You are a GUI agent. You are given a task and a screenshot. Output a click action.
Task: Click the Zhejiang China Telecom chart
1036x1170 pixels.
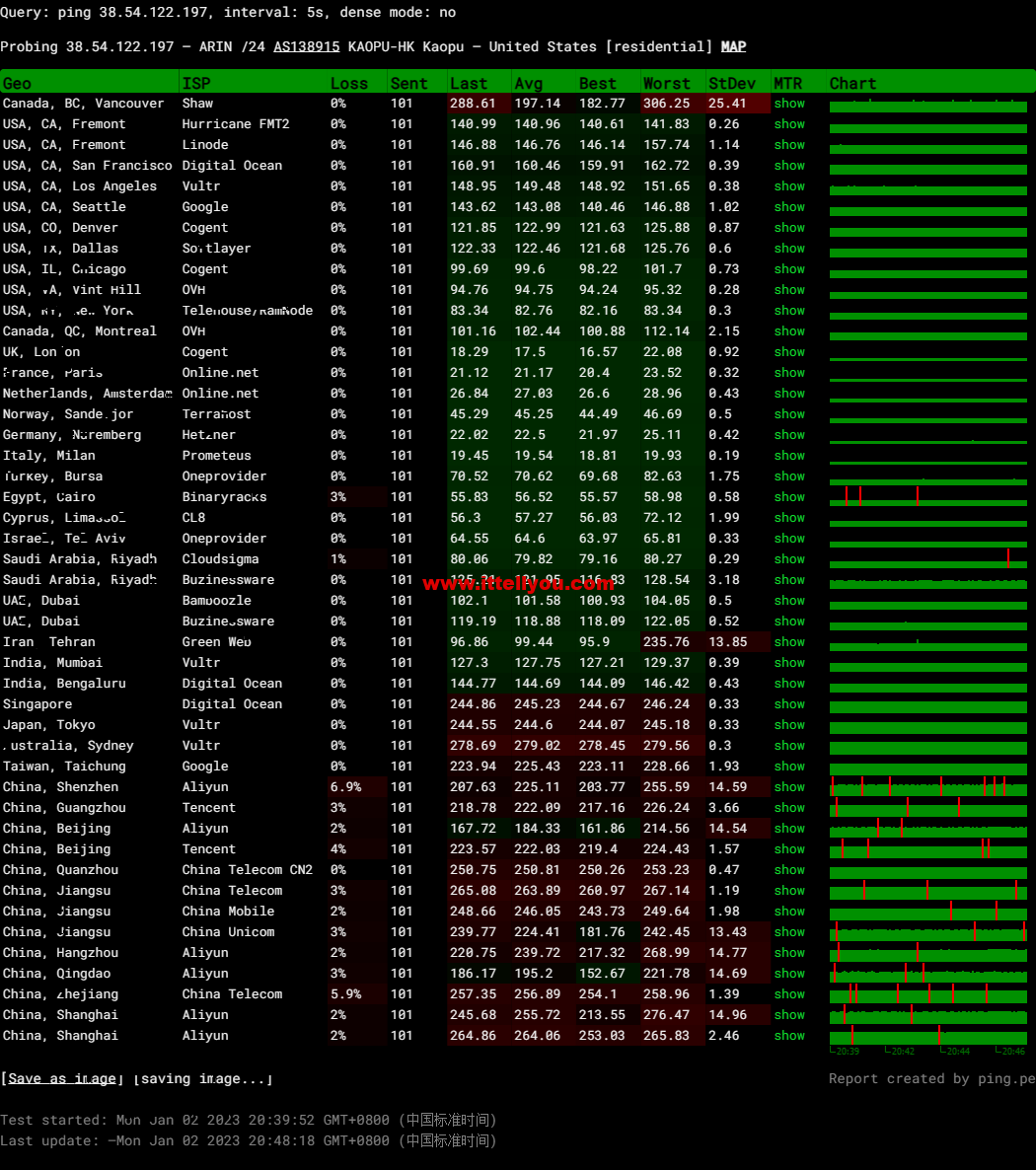(x=927, y=993)
